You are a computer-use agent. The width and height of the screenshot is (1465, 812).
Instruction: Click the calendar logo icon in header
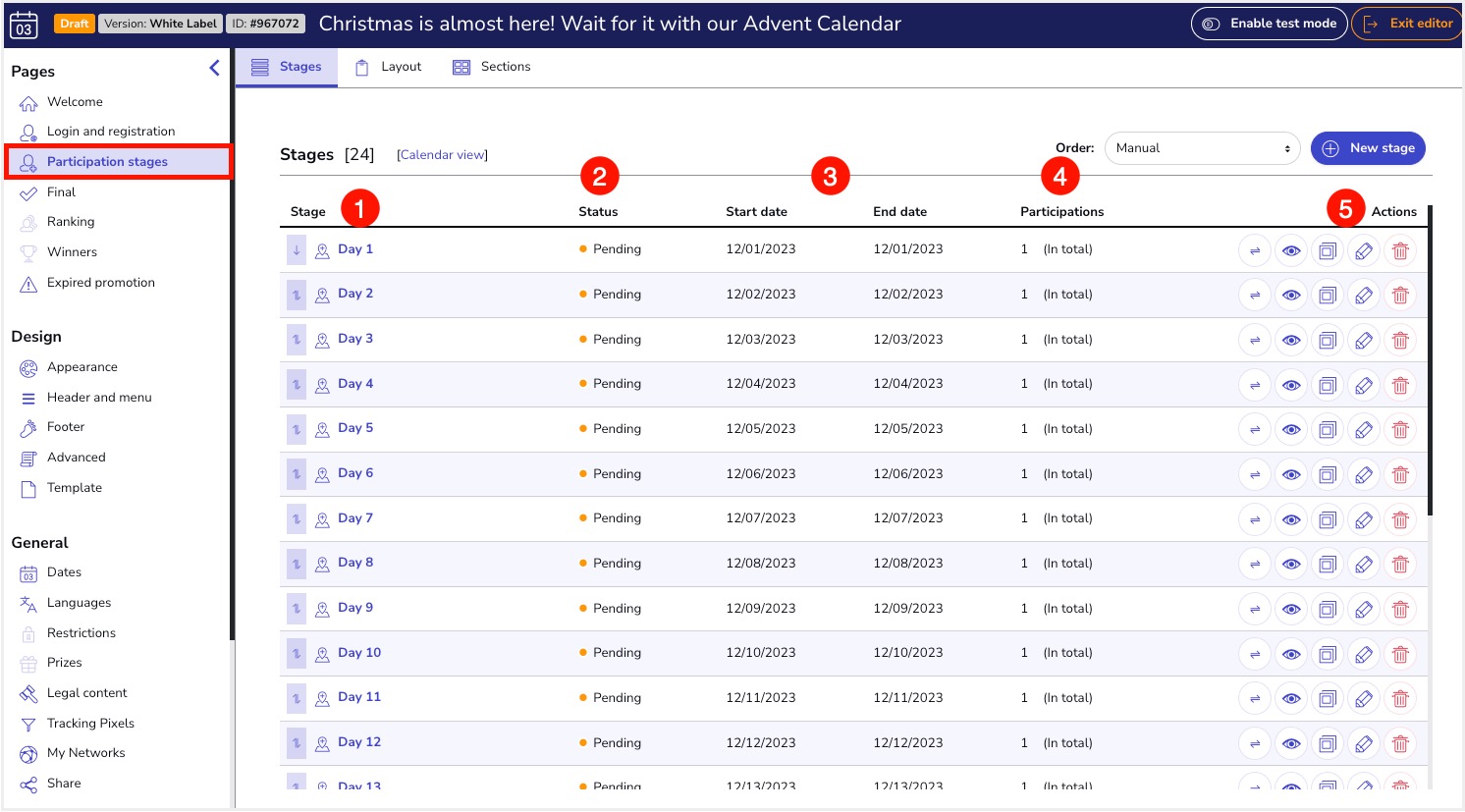point(24,24)
